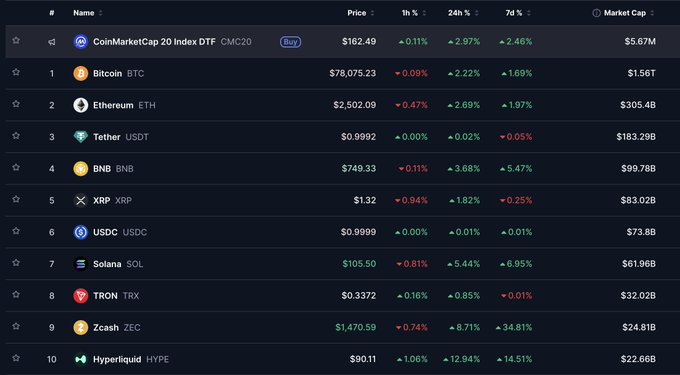Screen dimensions: 680x375
Task: Click the Ethereum coin logo
Action: pyautogui.click(x=81, y=105)
